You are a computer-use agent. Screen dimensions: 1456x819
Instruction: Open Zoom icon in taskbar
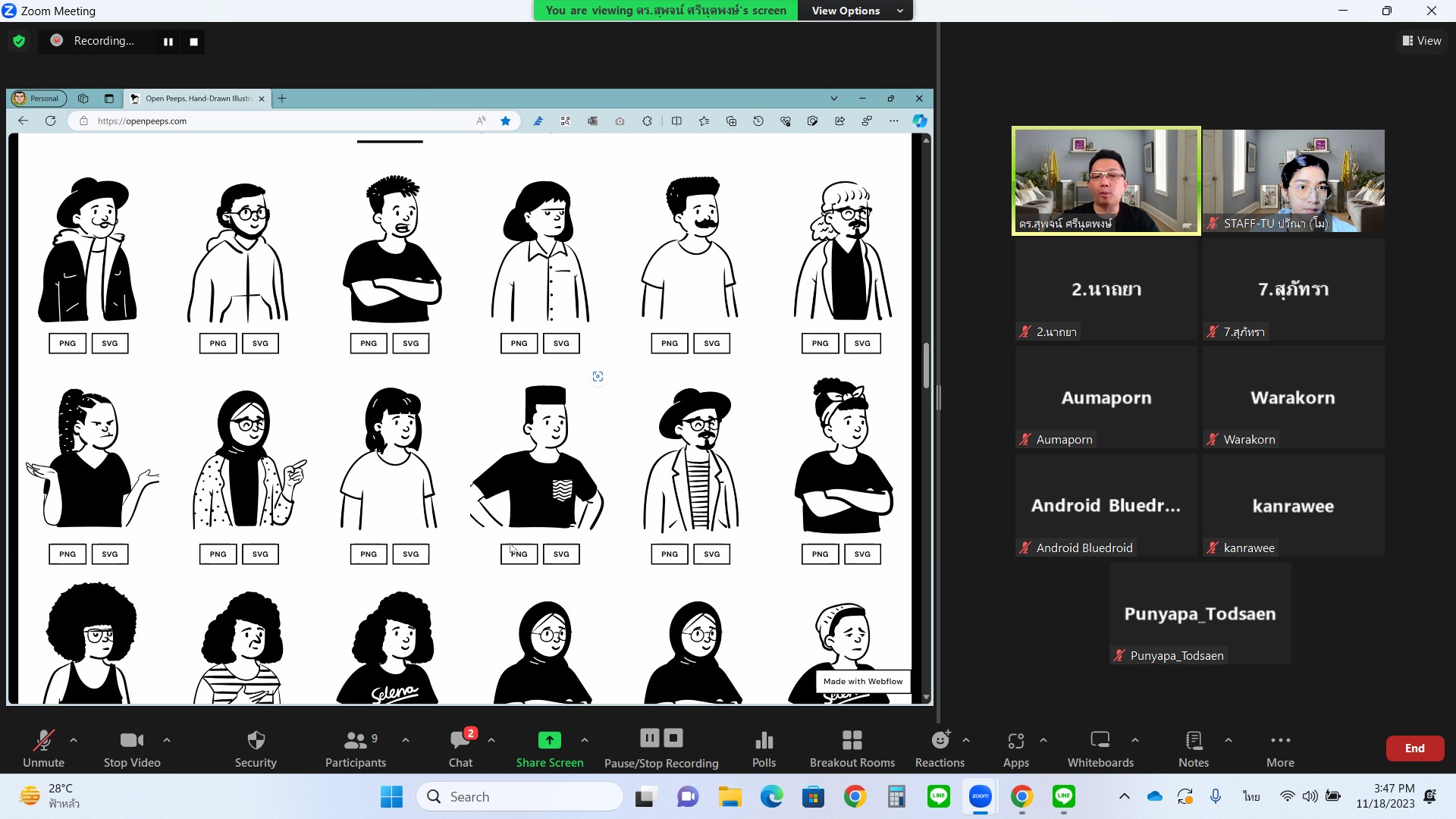(x=980, y=797)
